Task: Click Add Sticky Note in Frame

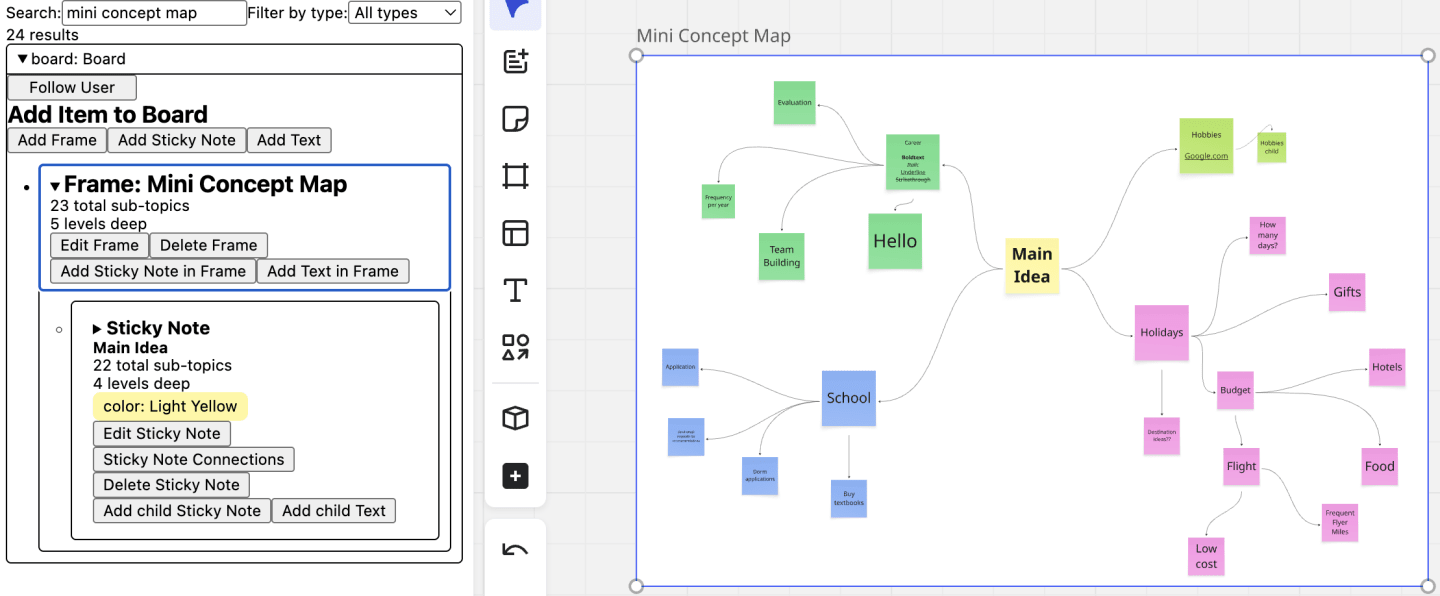Action: (153, 271)
